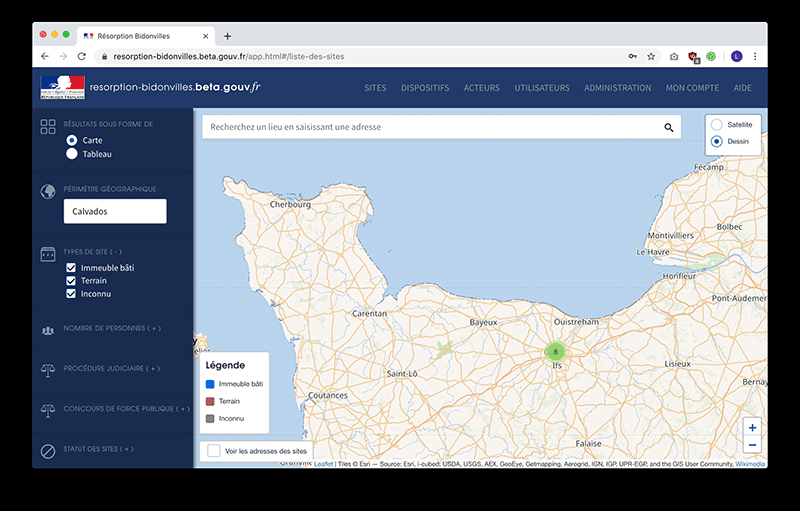Expand Statut des sites filter
This screenshot has width=800, height=511.
click(98, 449)
